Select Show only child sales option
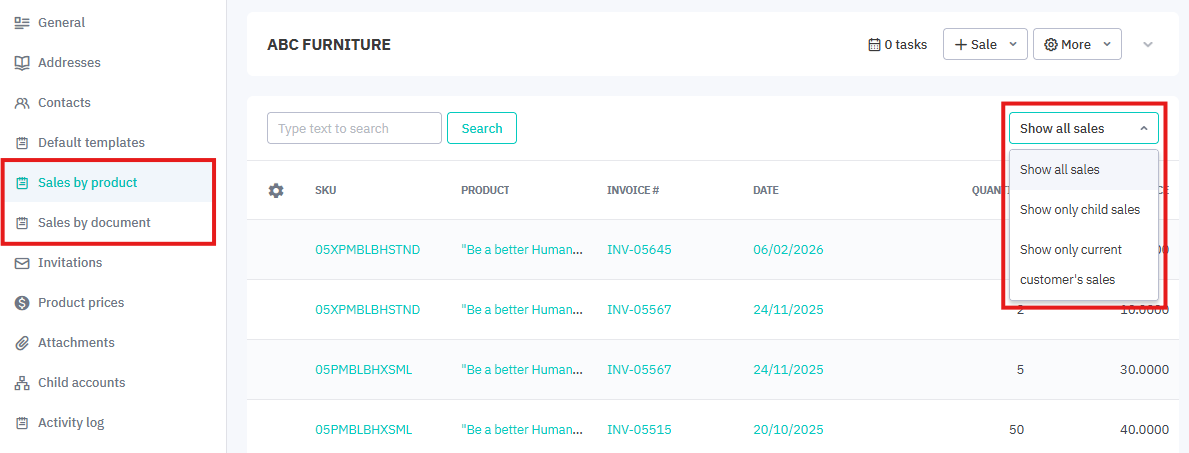This screenshot has height=453, width=1189. click(1079, 210)
